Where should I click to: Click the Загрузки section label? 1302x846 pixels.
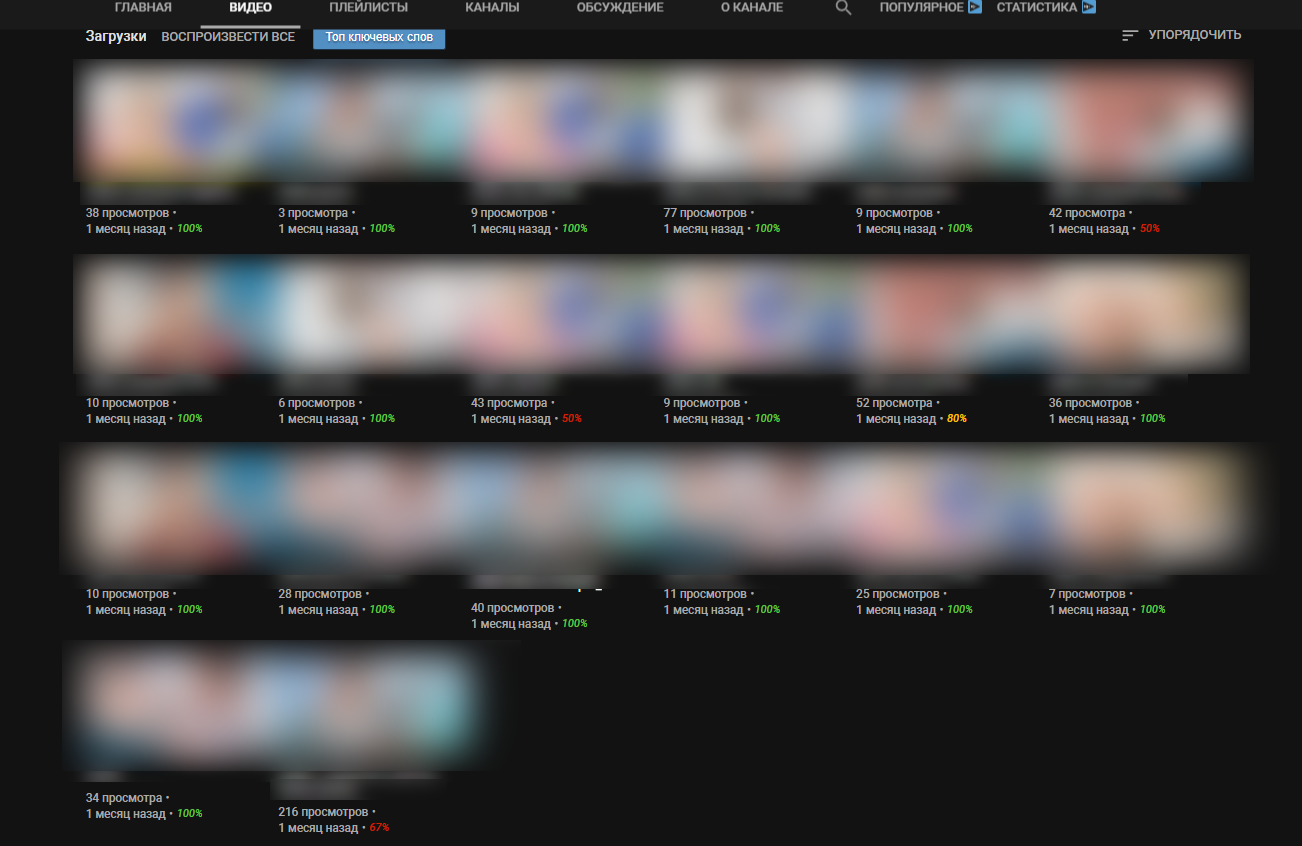click(x=116, y=34)
